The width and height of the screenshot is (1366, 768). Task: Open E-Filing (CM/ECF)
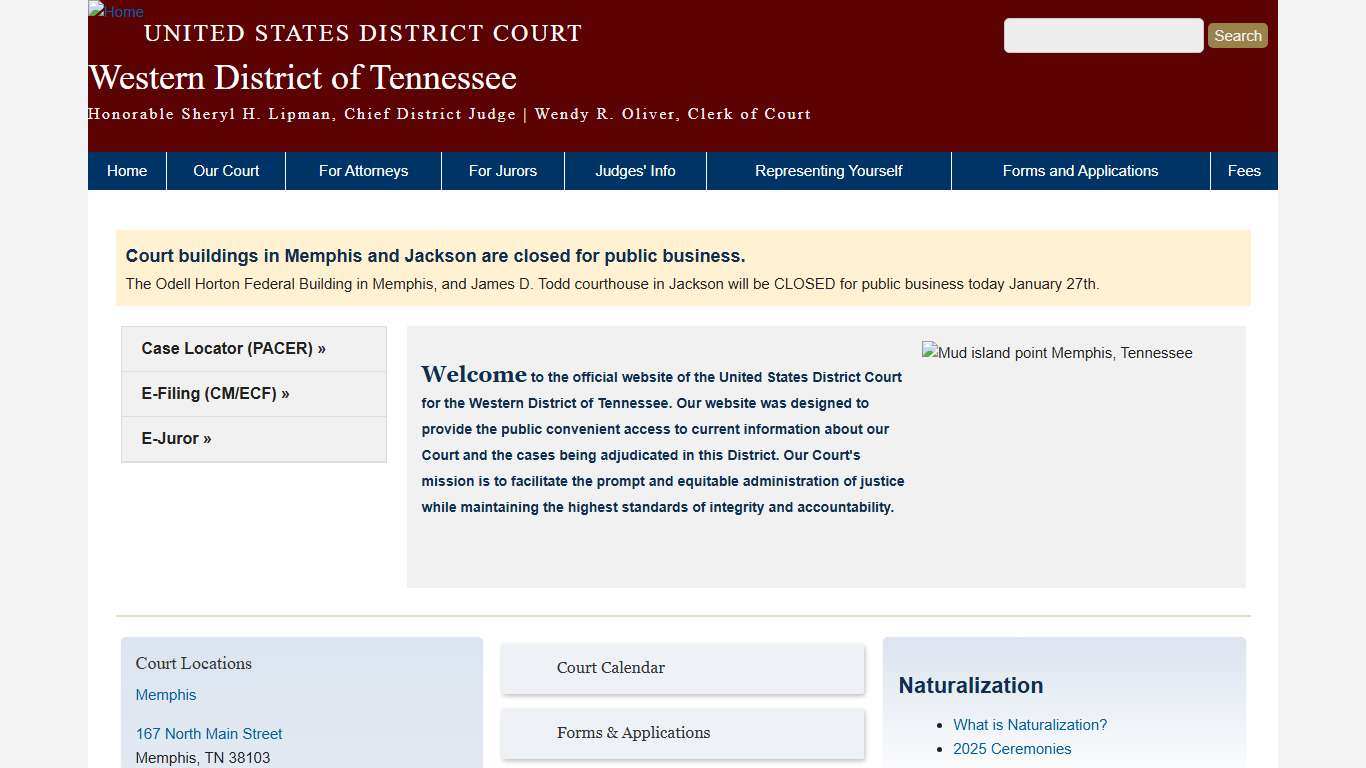click(x=215, y=393)
